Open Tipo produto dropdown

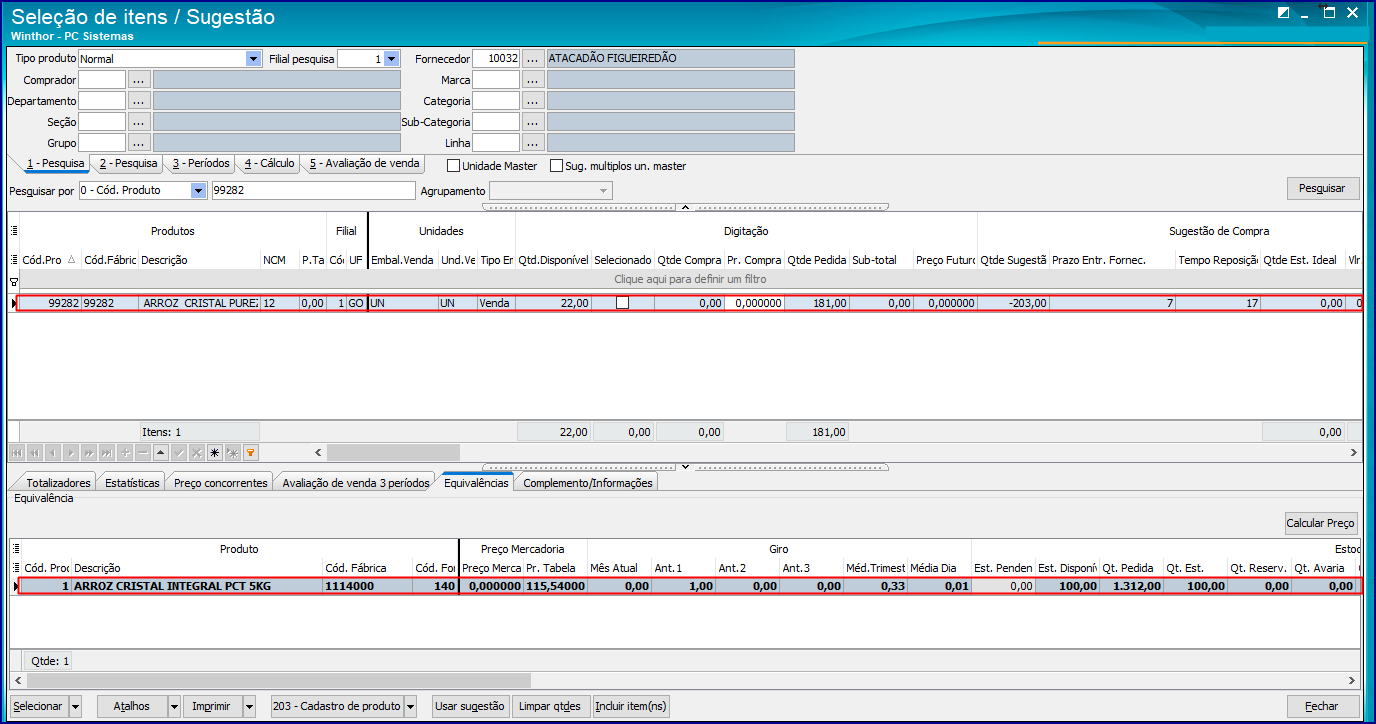(253, 59)
